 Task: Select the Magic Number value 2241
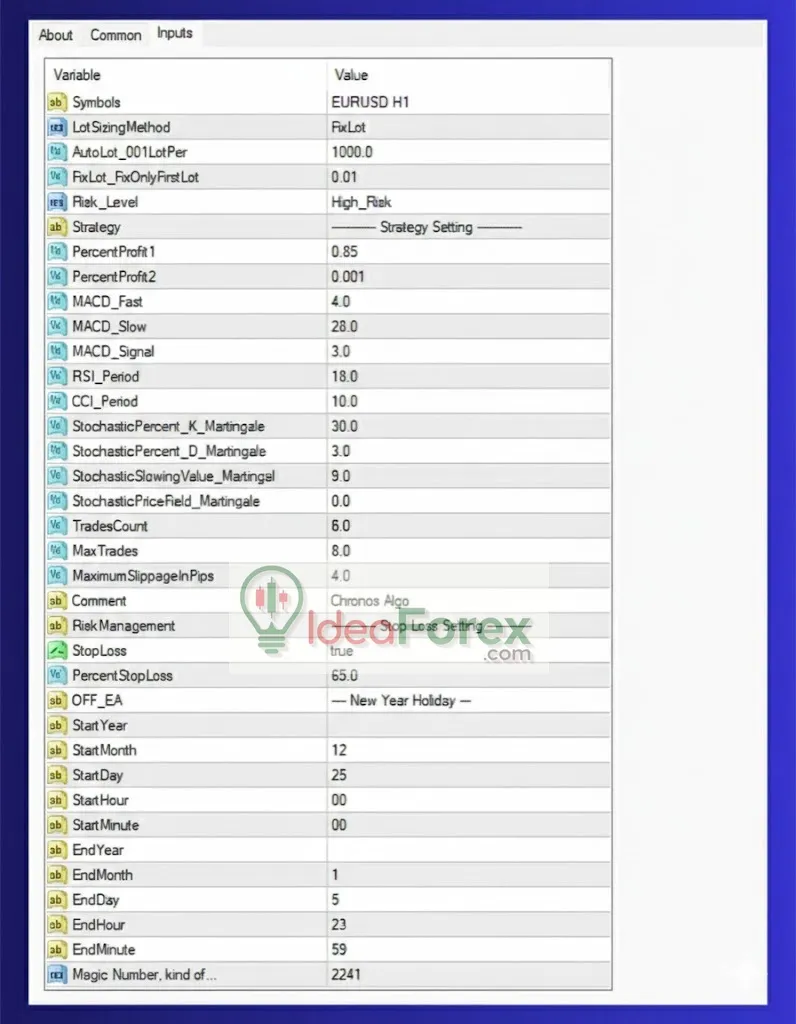346,975
